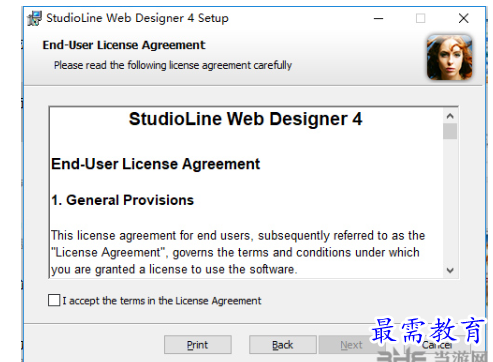Click the '1. General Provisions' heading
493x362 pixels.
click(x=122, y=200)
